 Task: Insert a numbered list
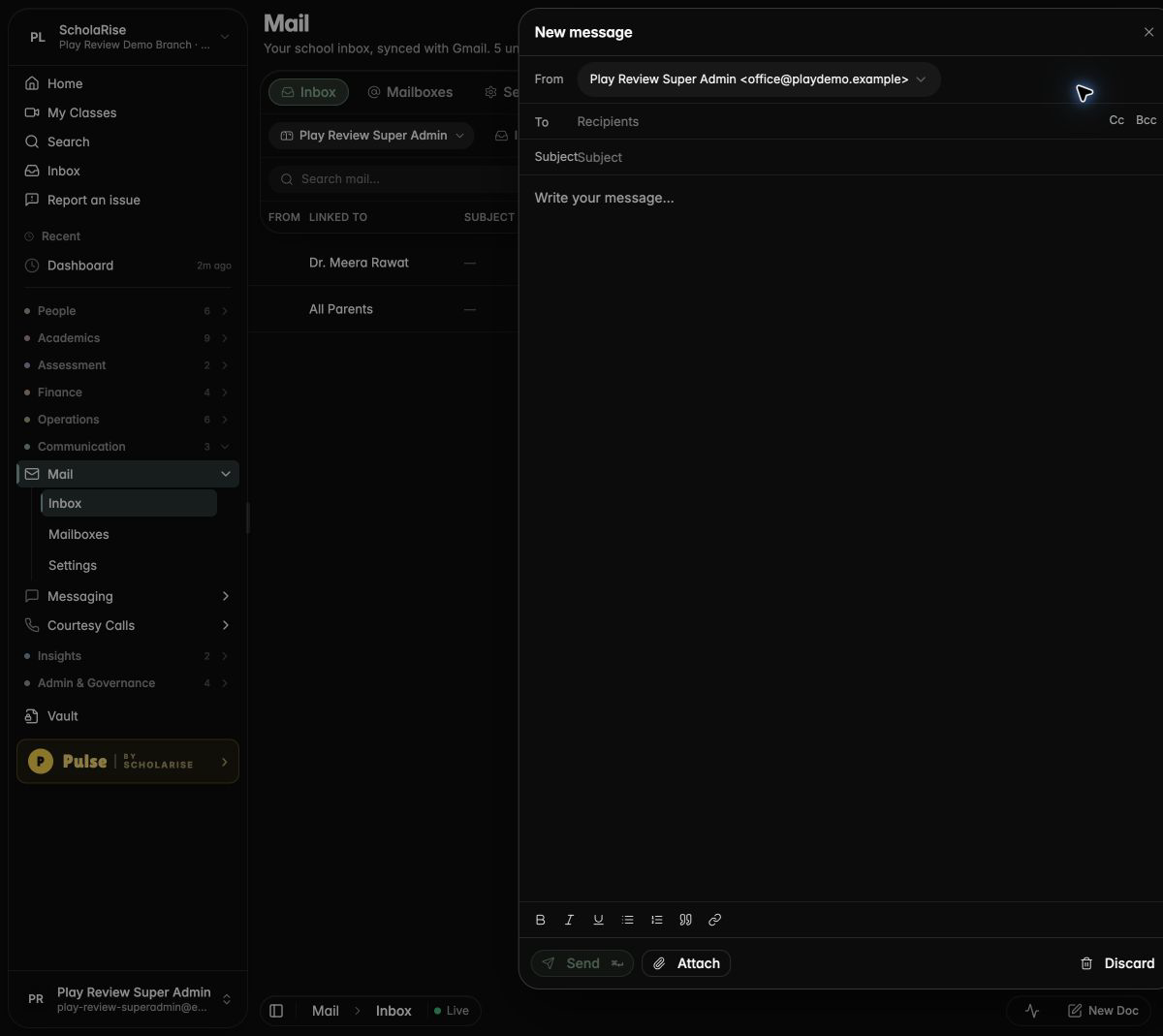[x=657, y=920]
